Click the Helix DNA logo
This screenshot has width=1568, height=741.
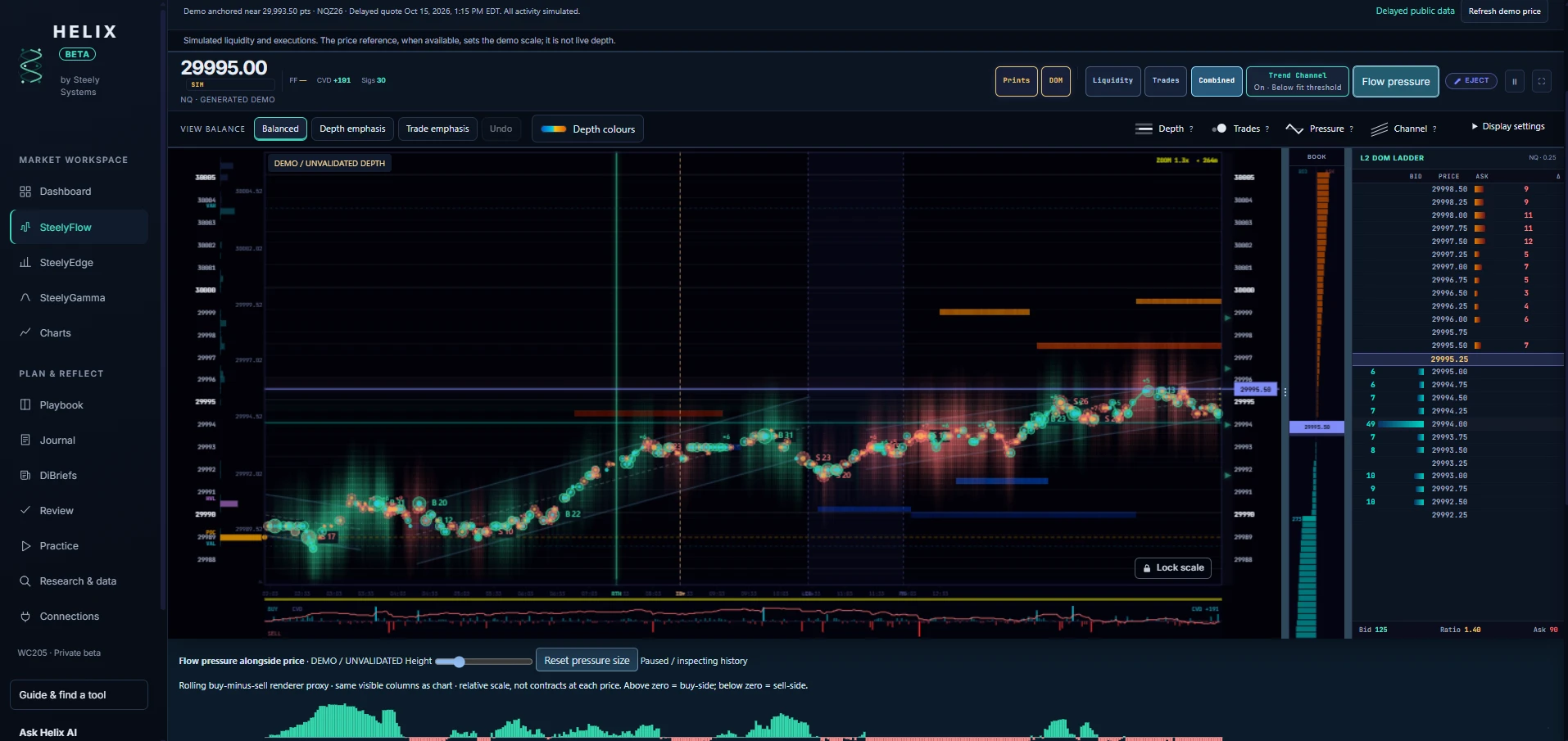31,66
